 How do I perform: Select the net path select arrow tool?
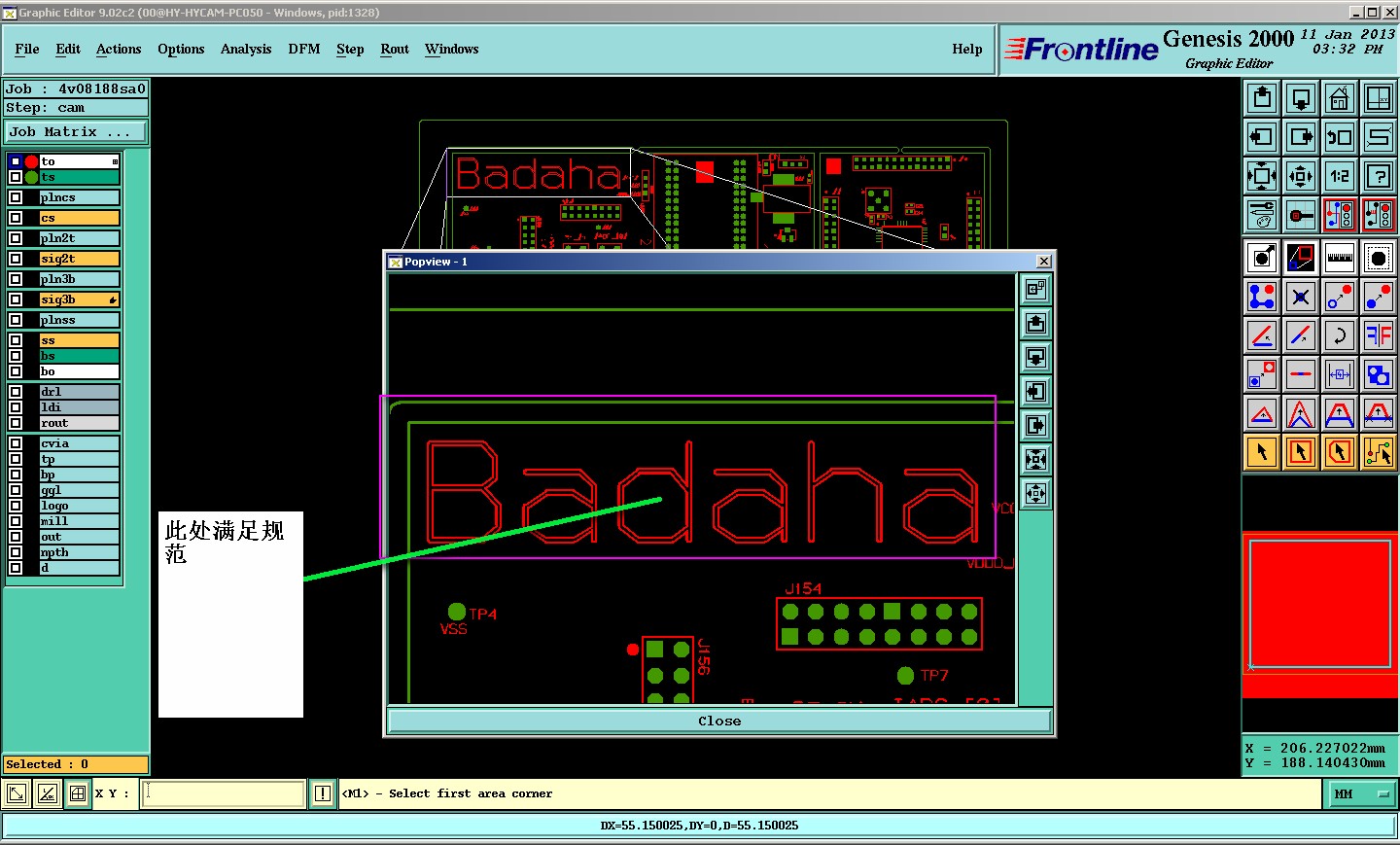(1379, 452)
